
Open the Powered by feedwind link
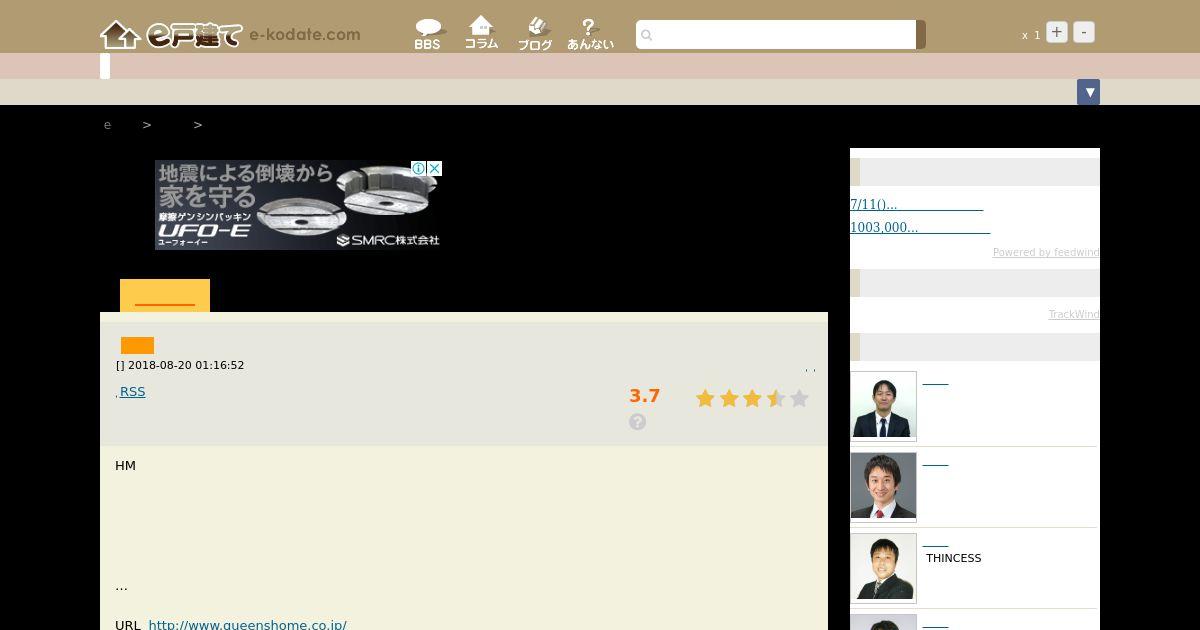(1046, 252)
